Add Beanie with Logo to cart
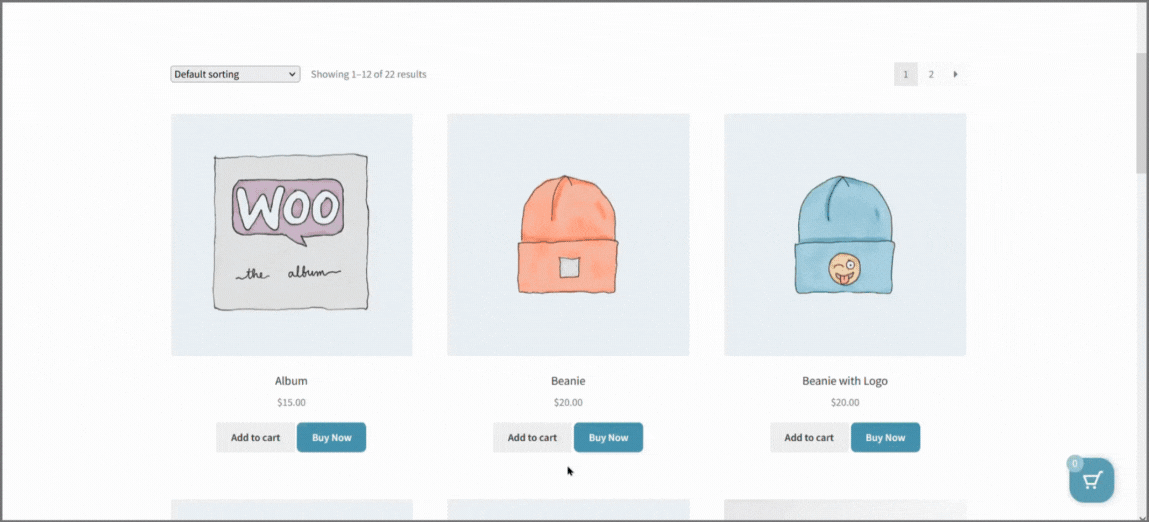The height and width of the screenshot is (522, 1149). click(809, 438)
